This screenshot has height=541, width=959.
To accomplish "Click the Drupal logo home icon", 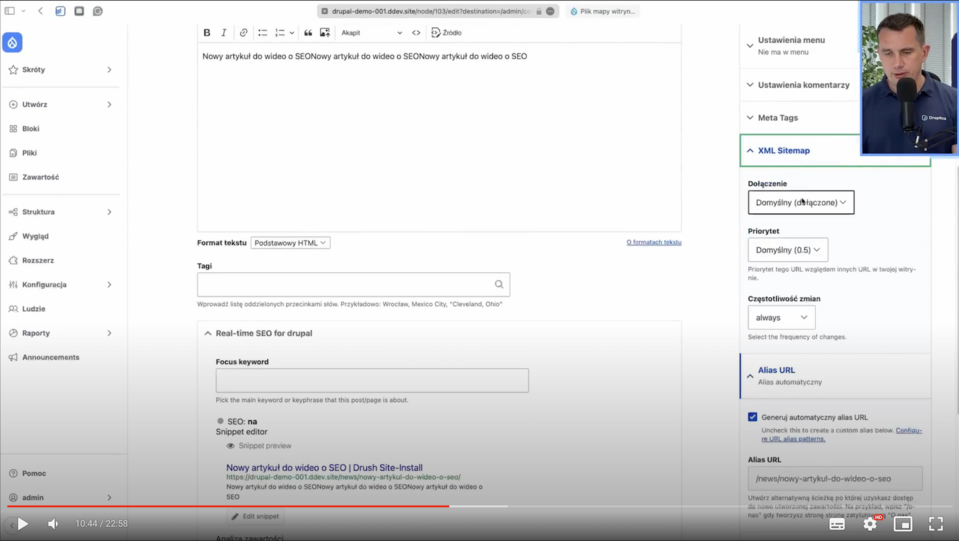I will 12,42.
